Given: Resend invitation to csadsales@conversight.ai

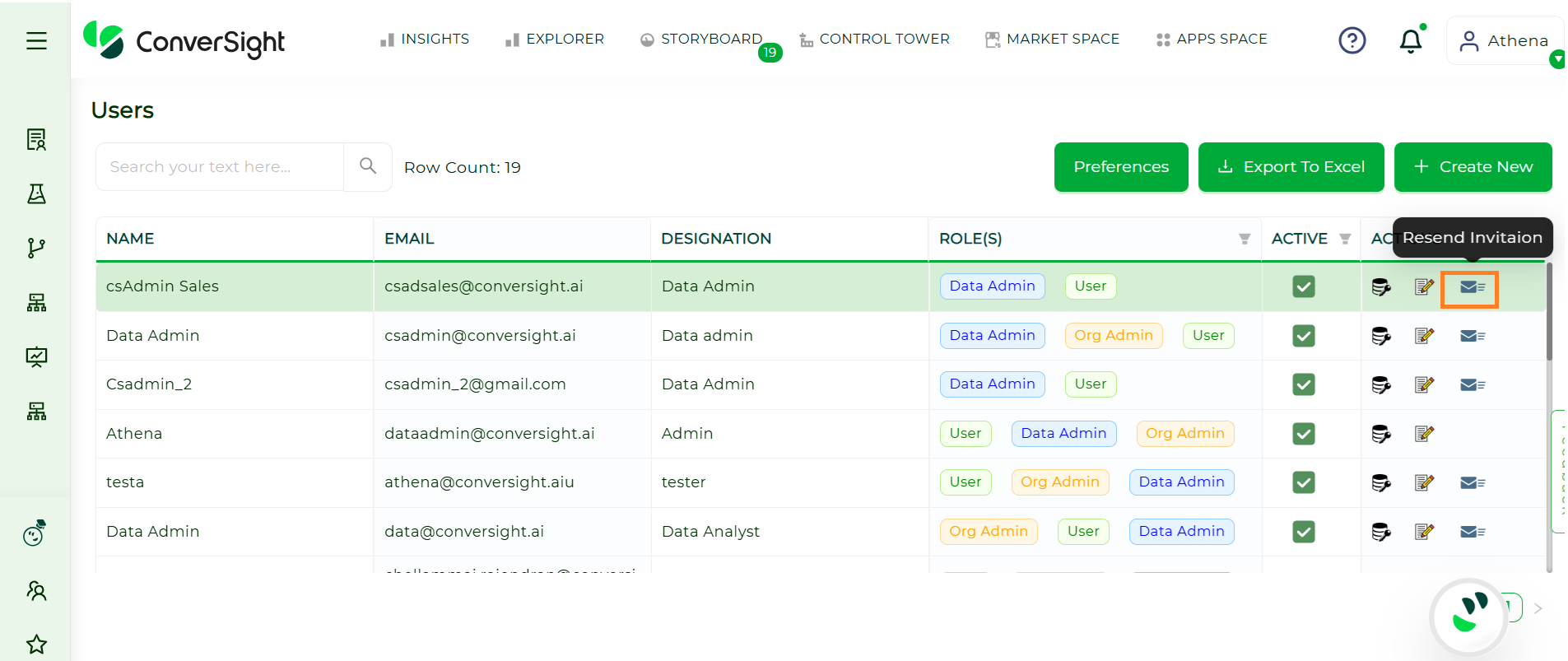Looking at the screenshot, I should [1472, 287].
